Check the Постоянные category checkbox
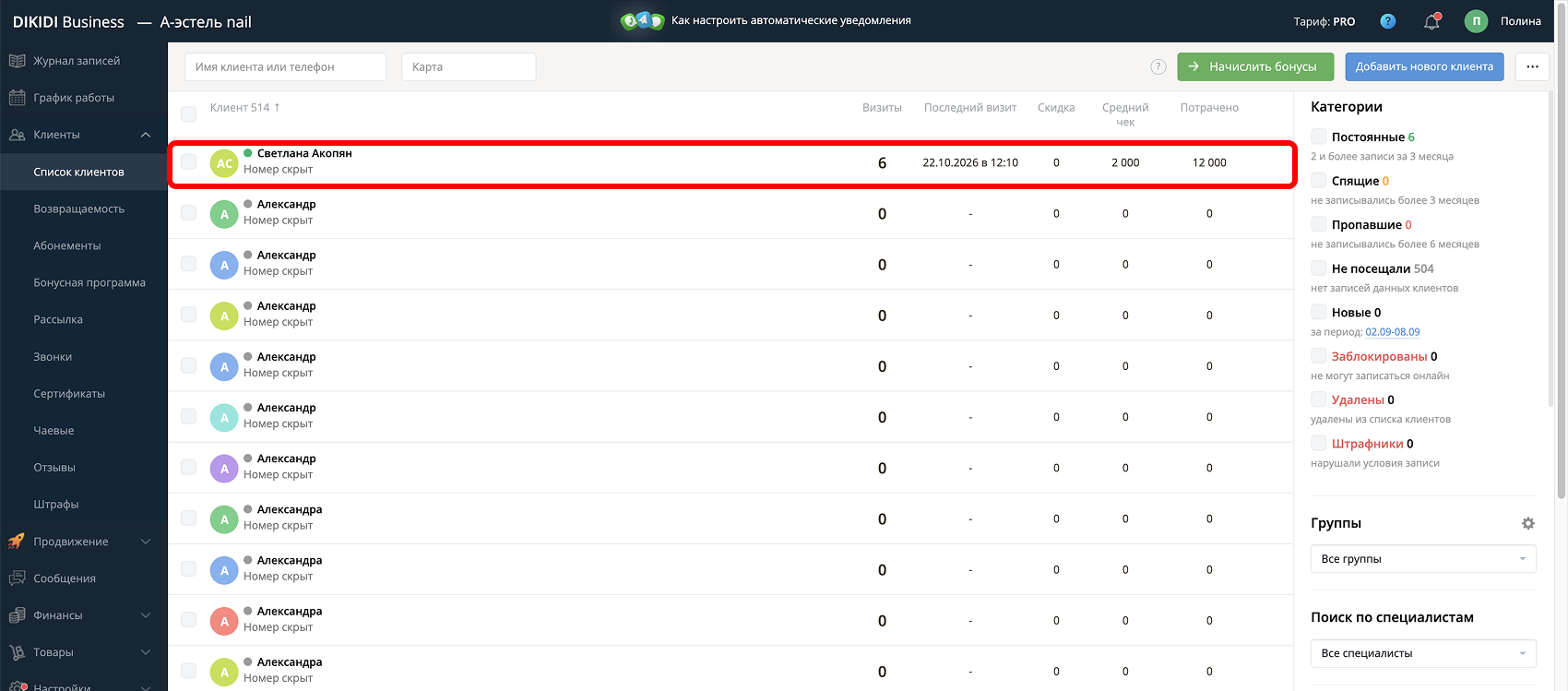 (1319, 137)
